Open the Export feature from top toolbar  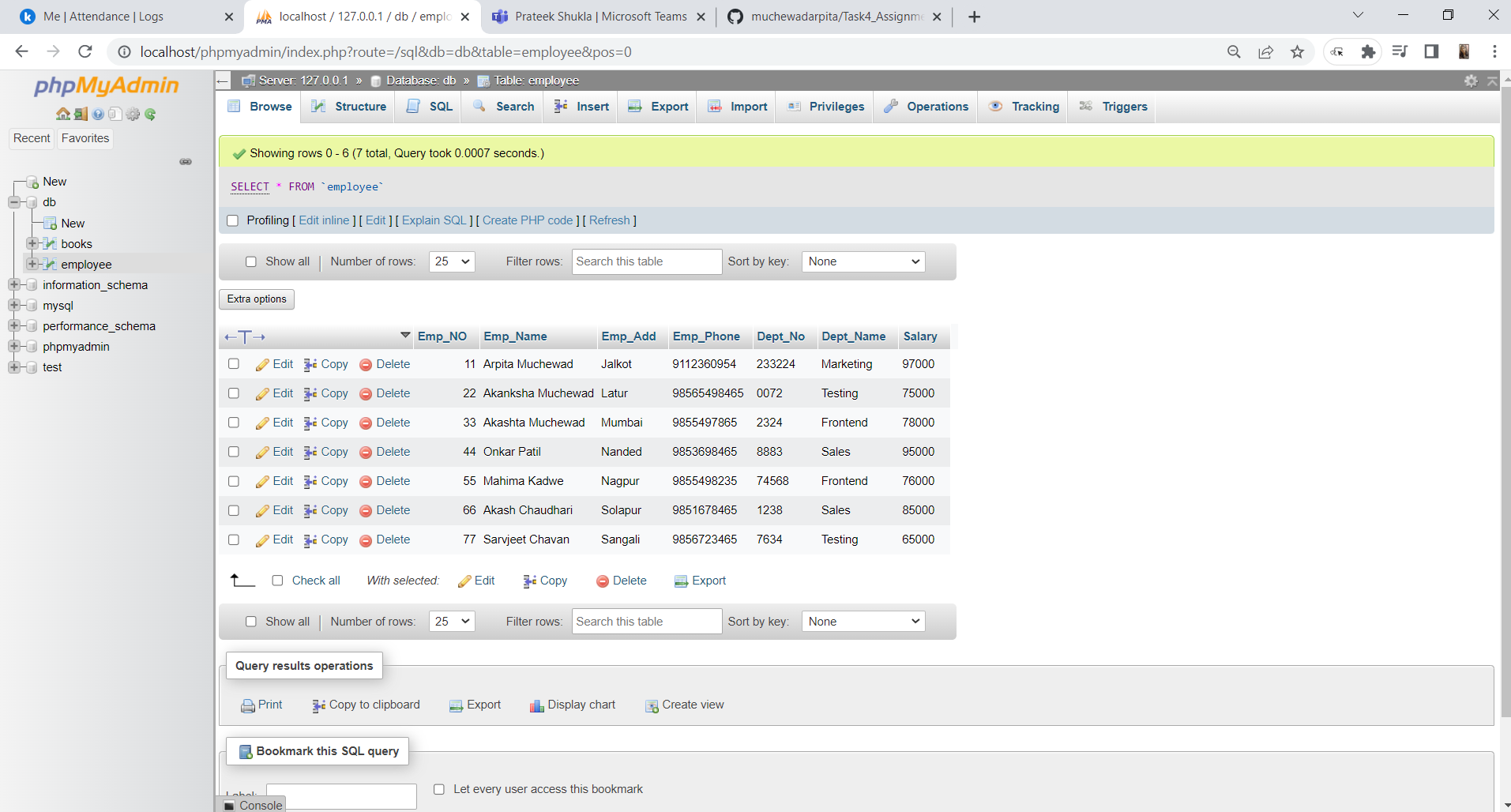(x=656, y=106)
